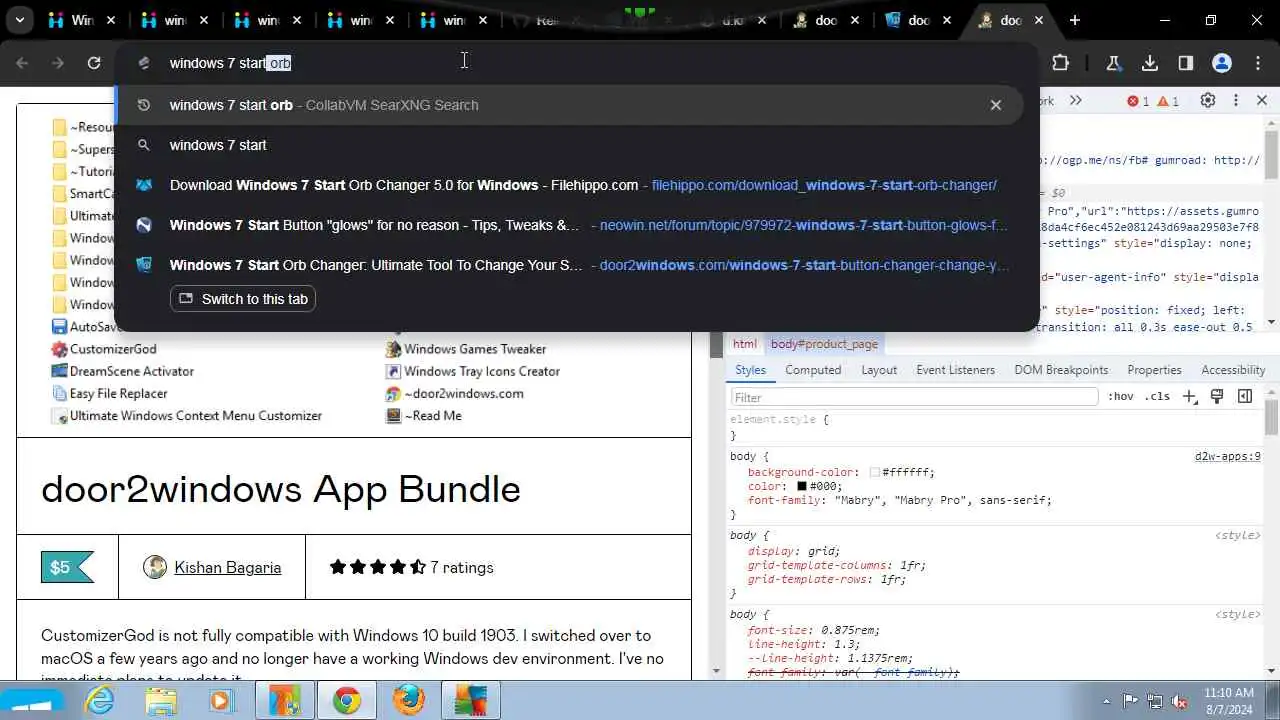
Task: Reload the page with the refresh icon
Action: [94, 63]
